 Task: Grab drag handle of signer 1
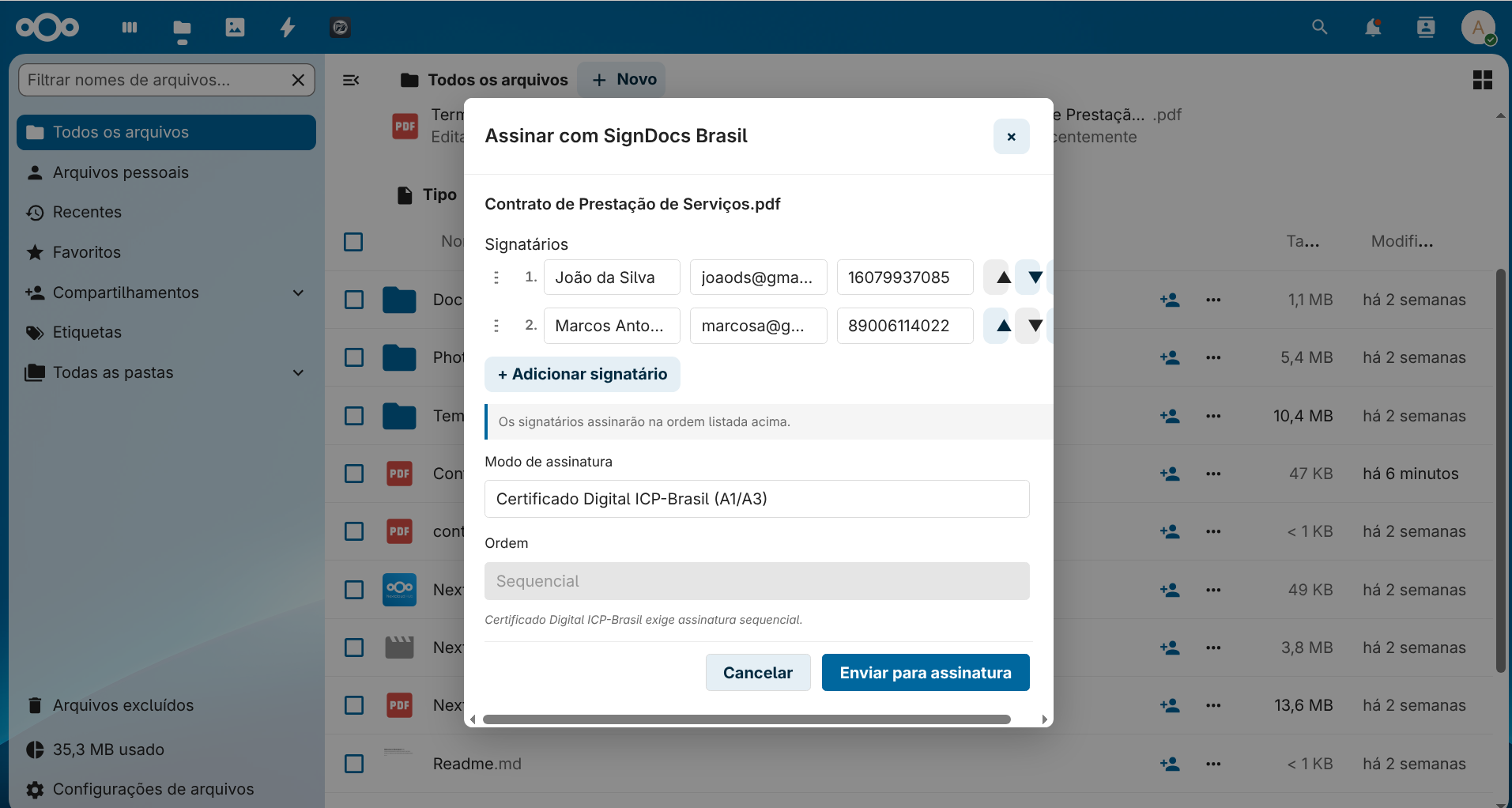(x=496, y=278)
